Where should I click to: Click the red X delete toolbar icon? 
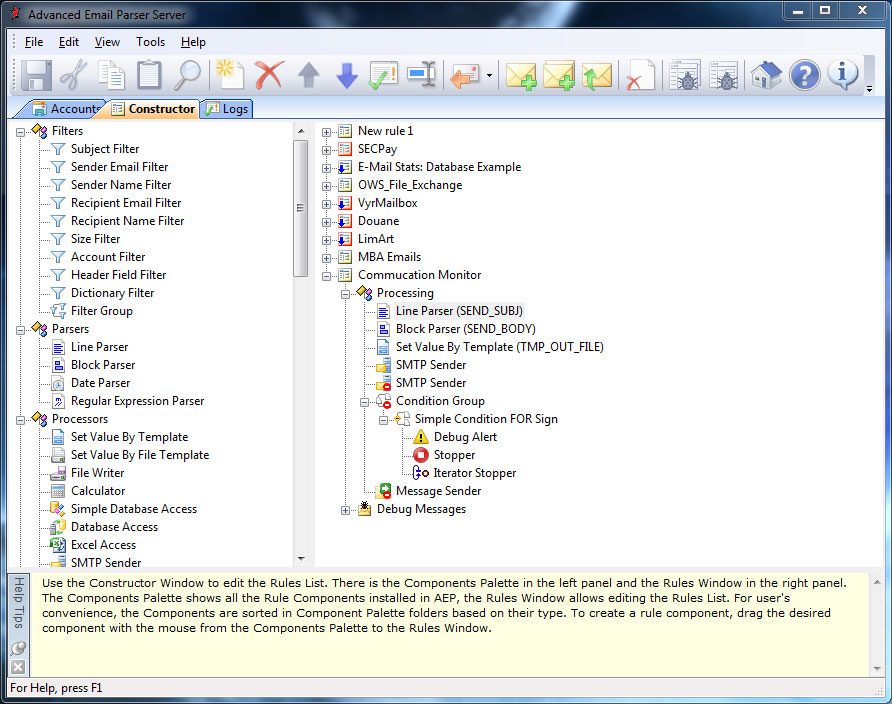(x=268, y=76)
